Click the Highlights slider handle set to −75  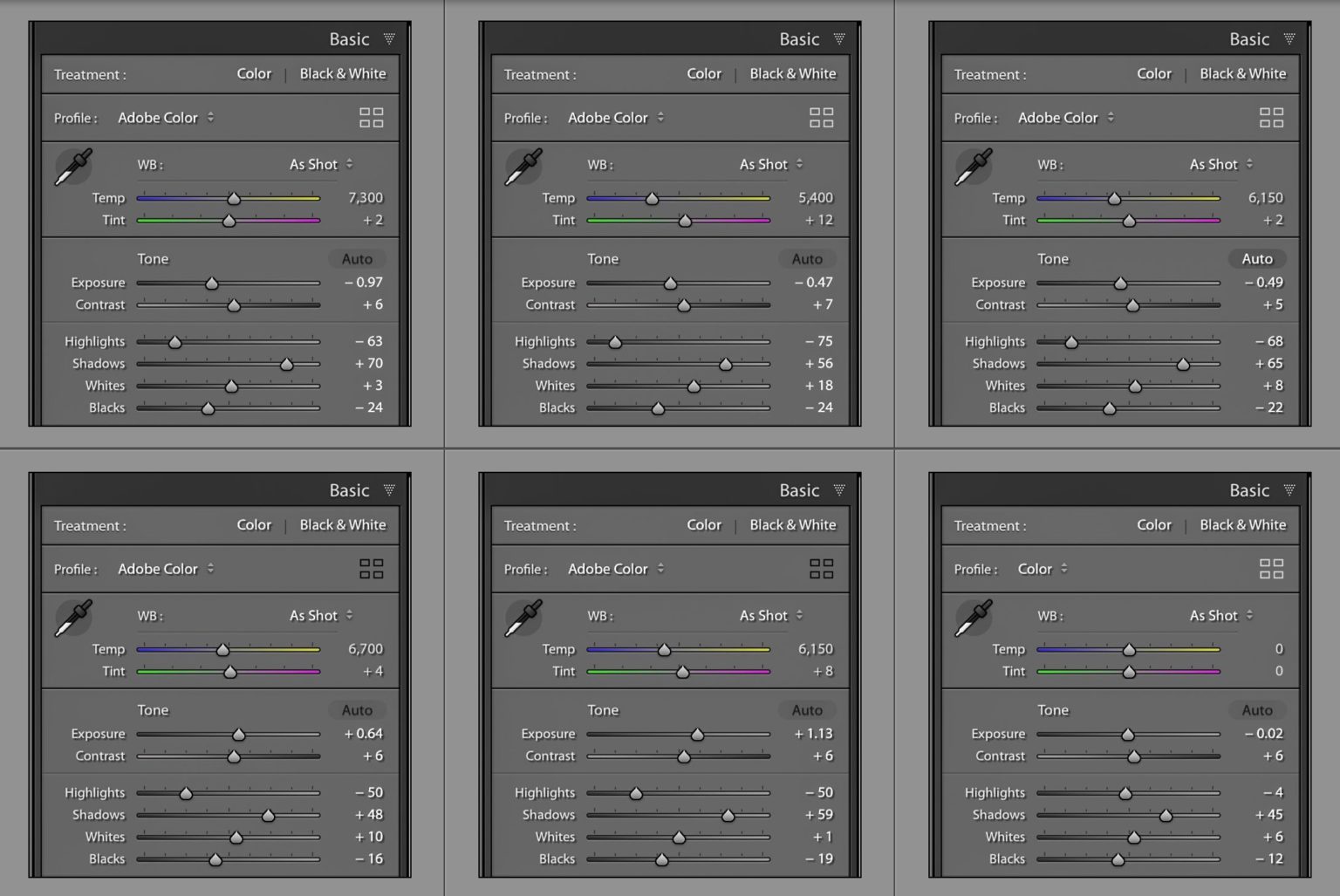615,343
